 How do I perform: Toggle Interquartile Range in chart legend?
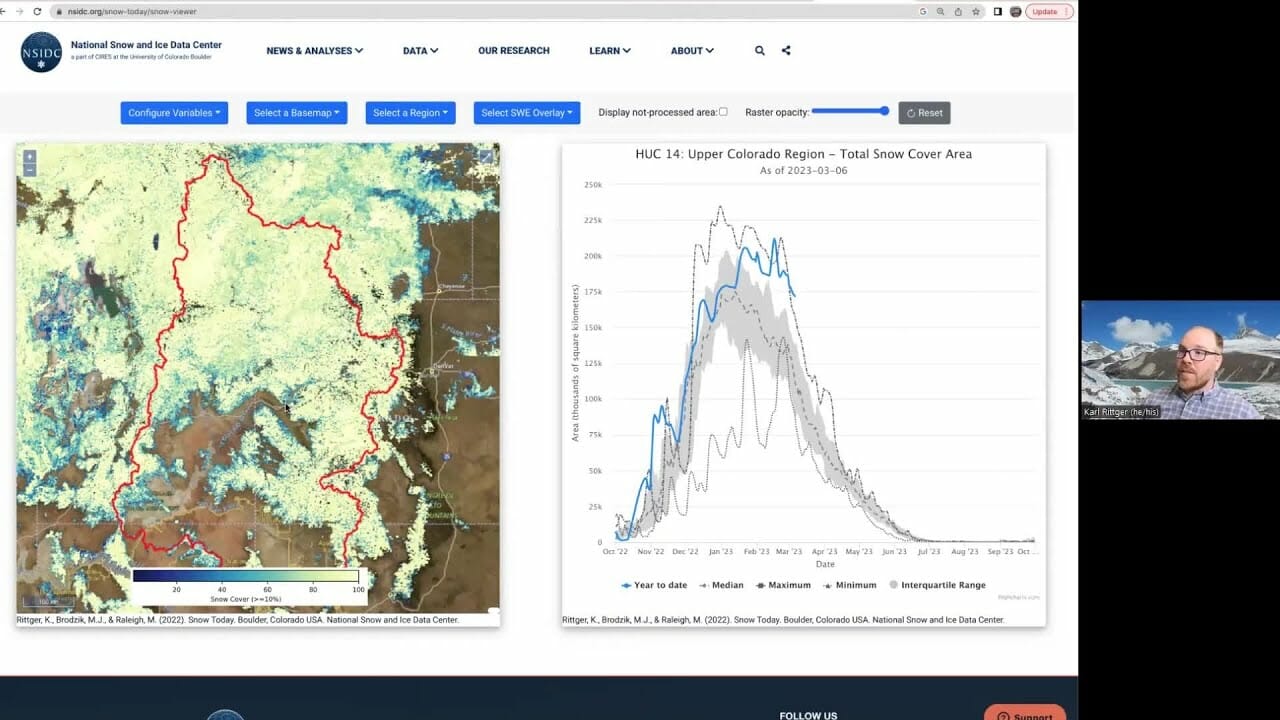coord(937,585)
